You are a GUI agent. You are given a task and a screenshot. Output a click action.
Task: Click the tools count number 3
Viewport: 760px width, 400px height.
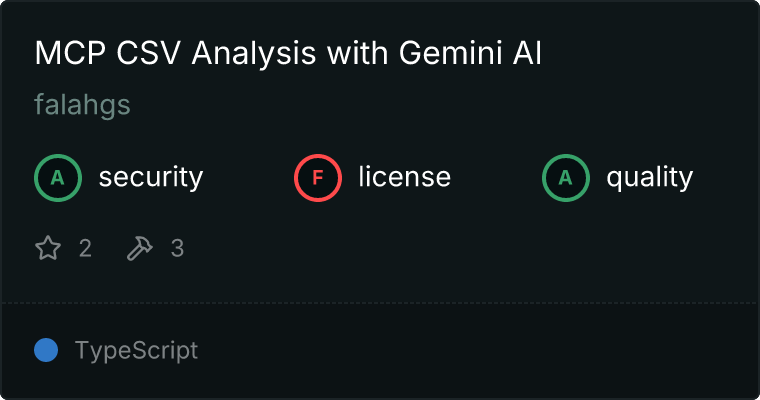[x=177, y=248]
